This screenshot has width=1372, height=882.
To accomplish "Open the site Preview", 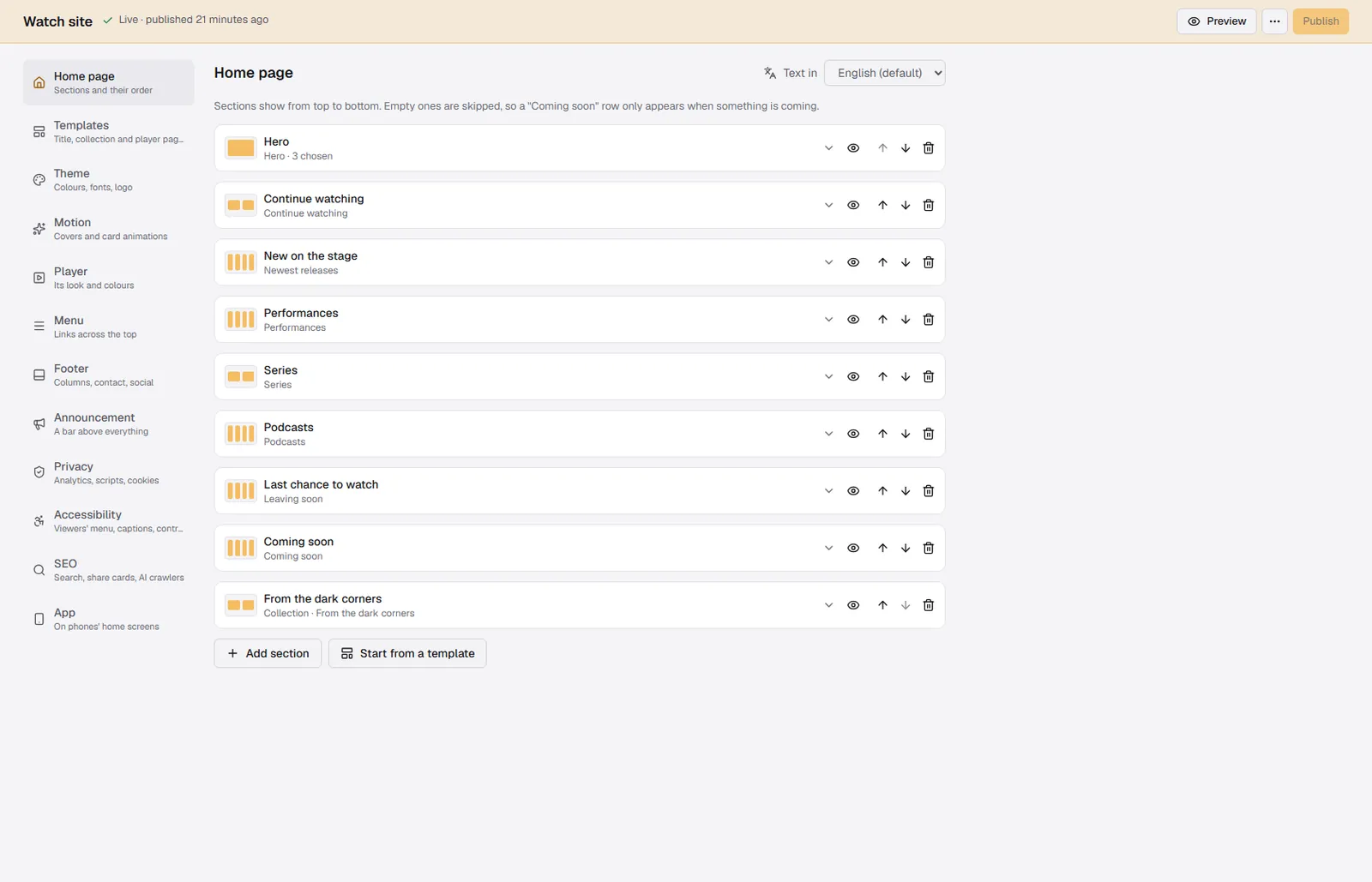I will 1216,21.
